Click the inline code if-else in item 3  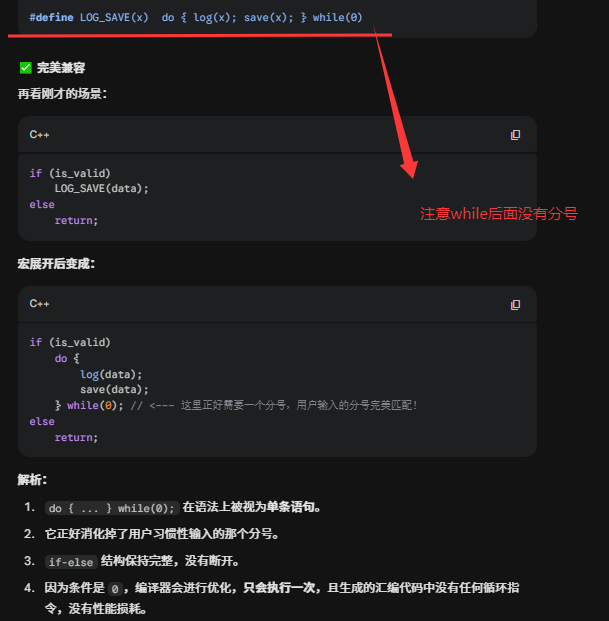click(x=71, y=562)
